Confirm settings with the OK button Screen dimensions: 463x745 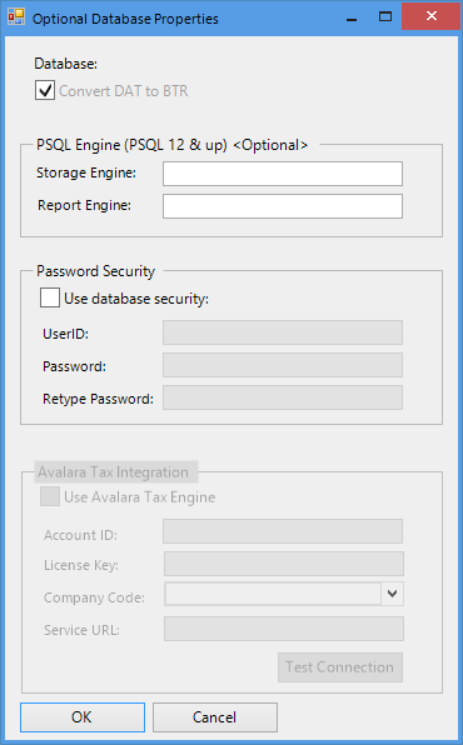[82, 717]
